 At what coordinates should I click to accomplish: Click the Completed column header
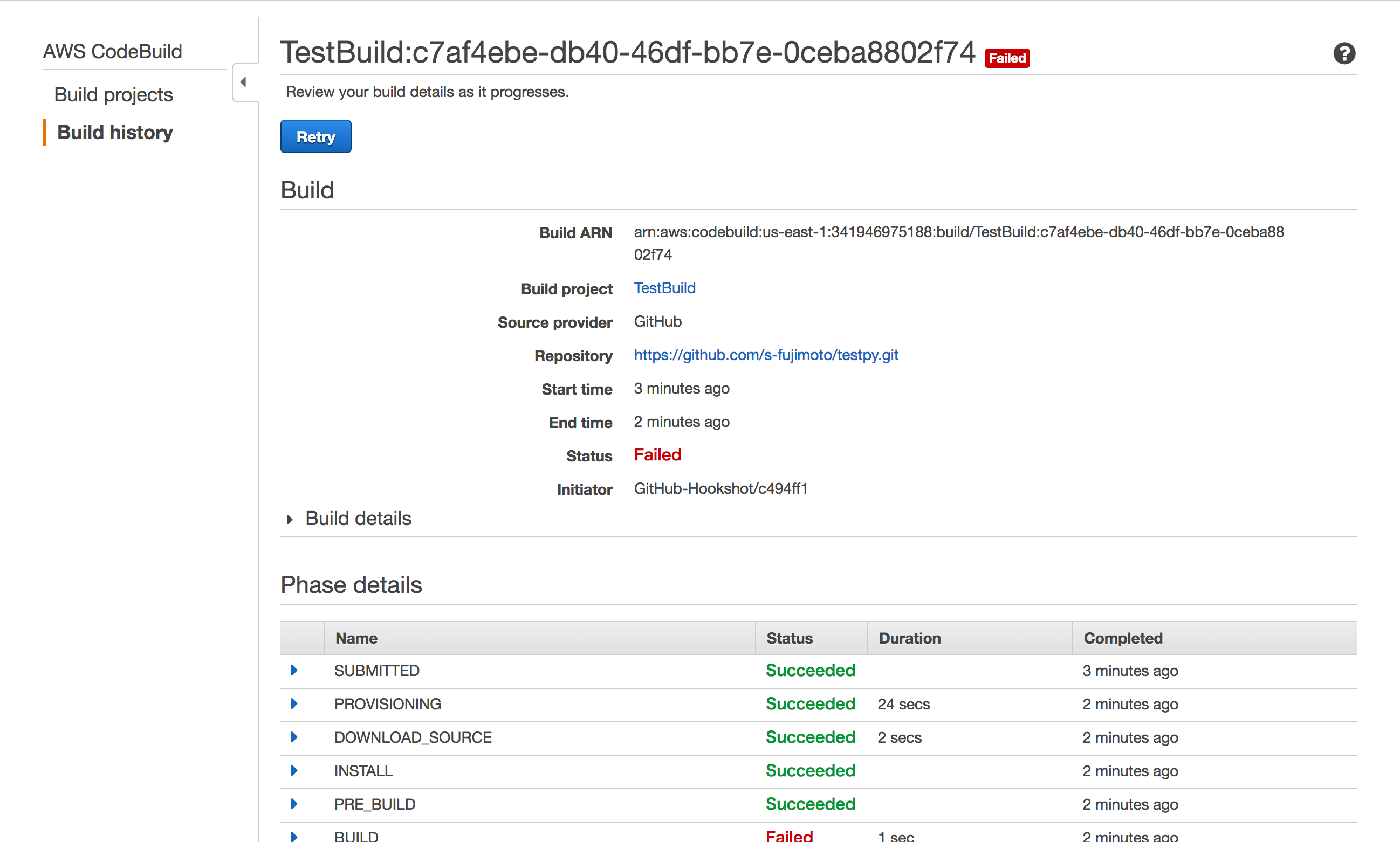coord(1122,638)
